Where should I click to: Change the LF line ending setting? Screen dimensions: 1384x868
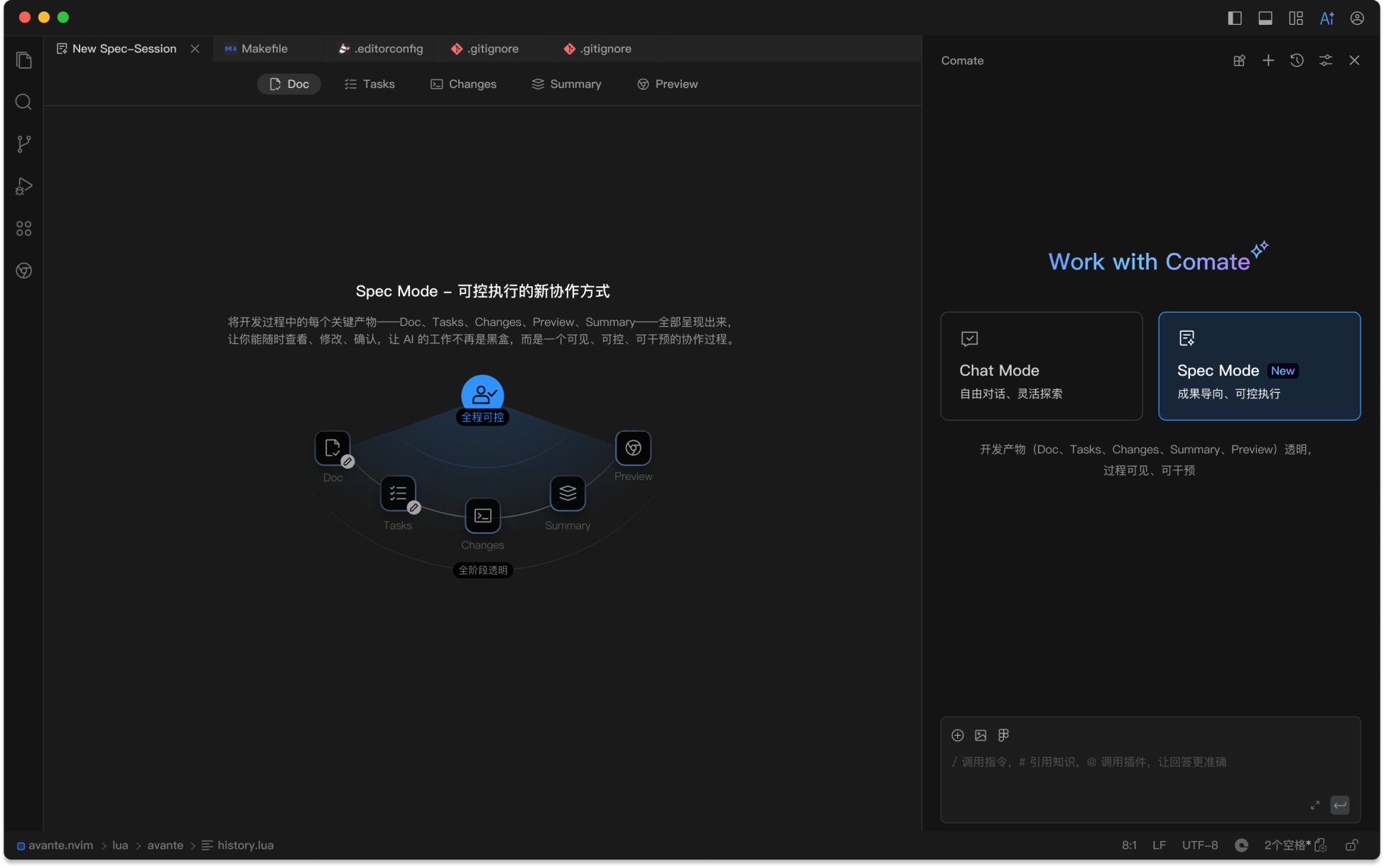tap(1159, 845)
